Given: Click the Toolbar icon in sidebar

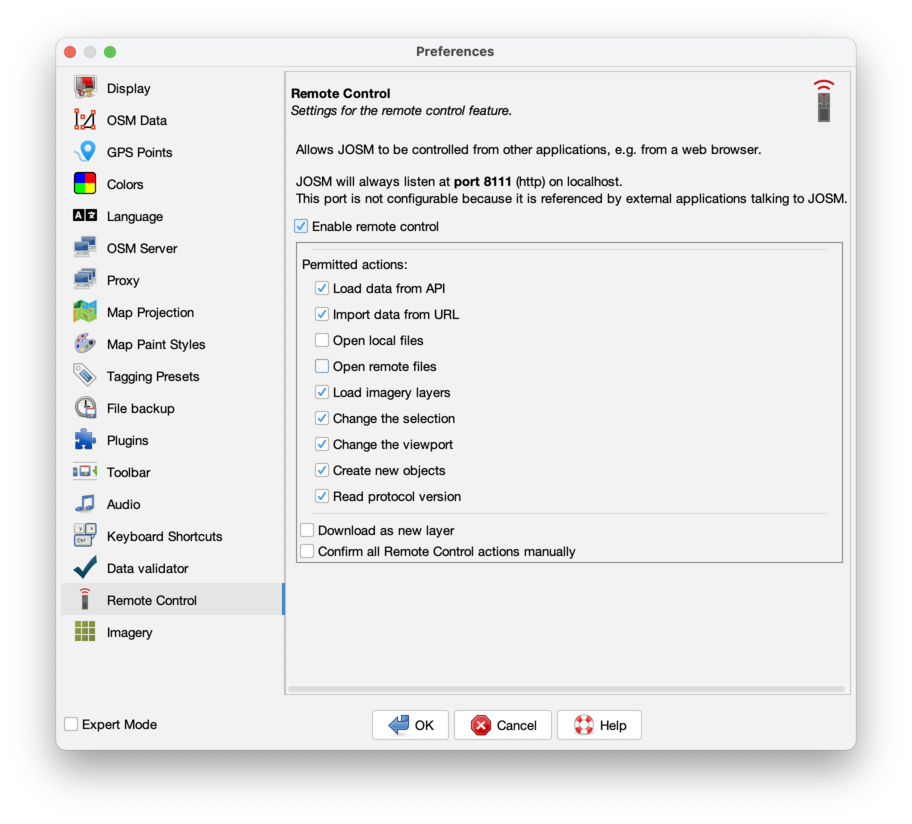Looking at the screenshot, I should [x=85, y=472].
